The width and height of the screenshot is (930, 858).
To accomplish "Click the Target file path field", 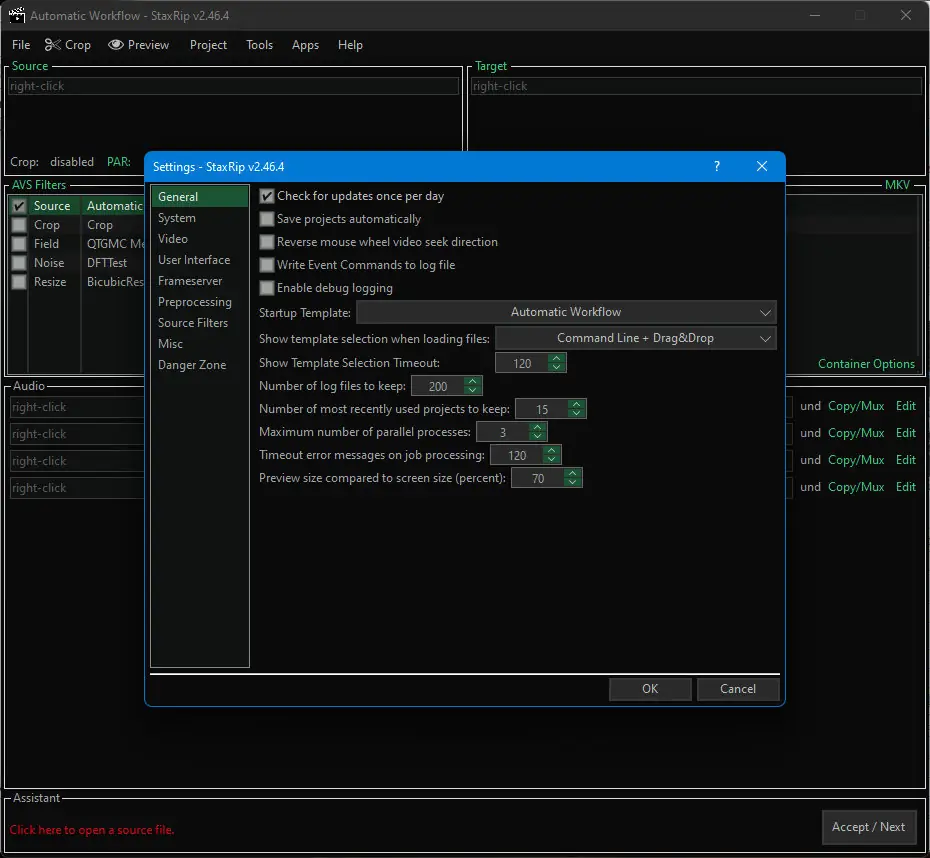I will point(696,87).
